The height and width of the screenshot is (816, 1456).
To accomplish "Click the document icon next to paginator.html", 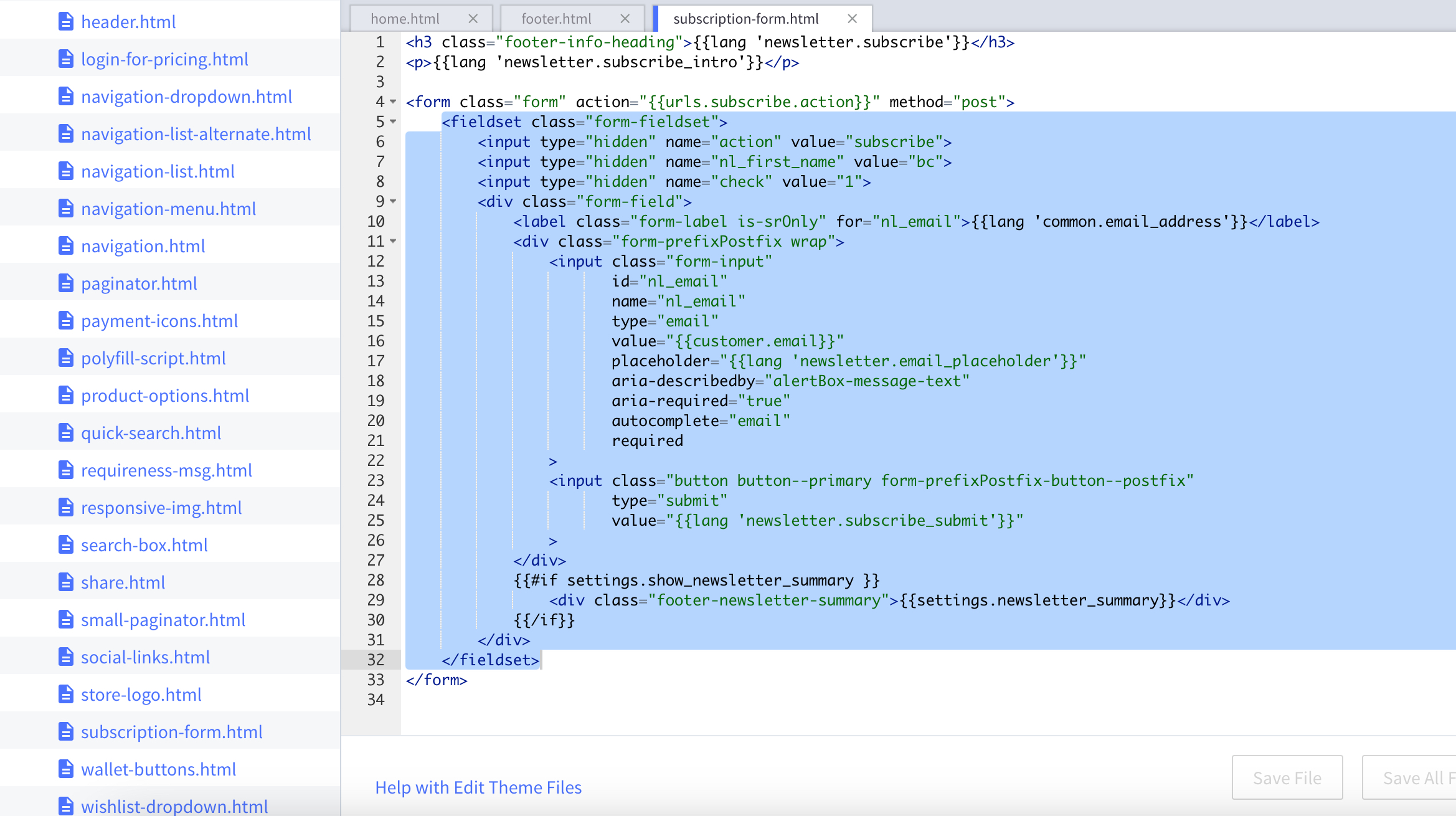I will pos(66,283).
